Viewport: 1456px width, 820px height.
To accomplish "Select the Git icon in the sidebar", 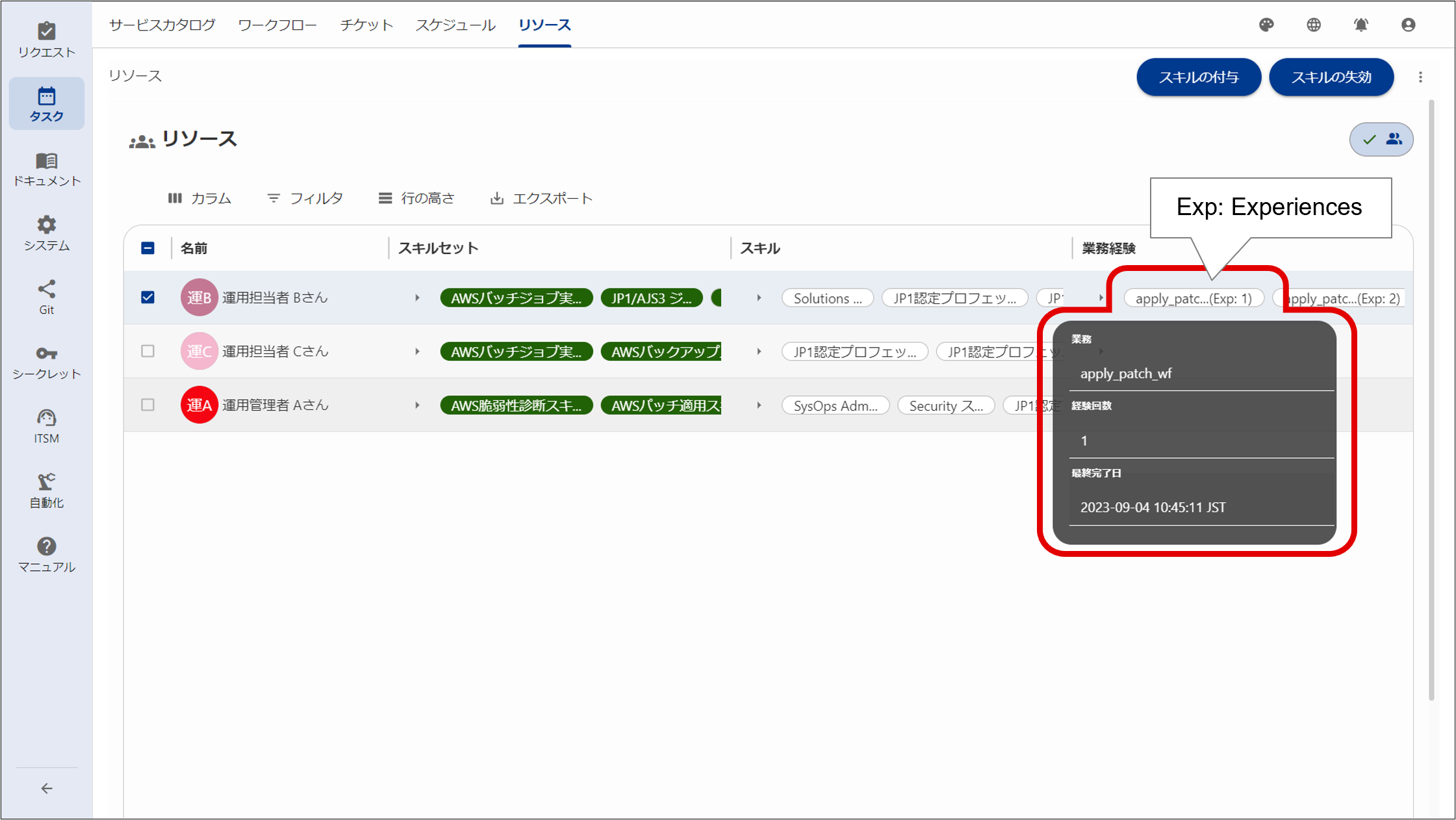I will pos(46,296).
